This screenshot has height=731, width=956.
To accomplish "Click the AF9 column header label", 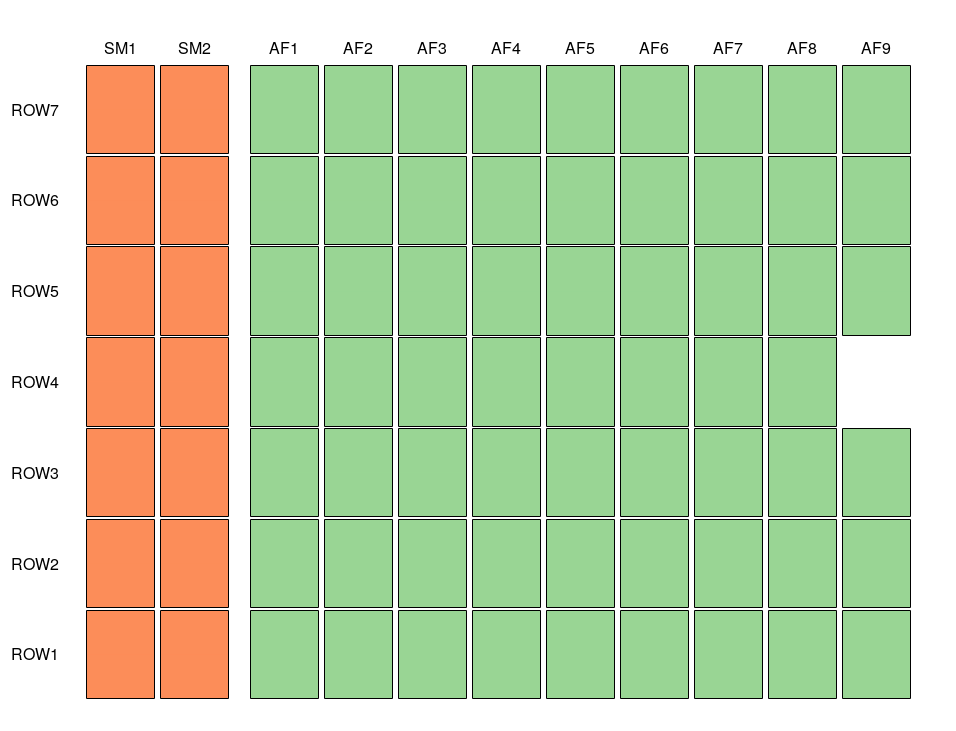I will click(876, 48).
